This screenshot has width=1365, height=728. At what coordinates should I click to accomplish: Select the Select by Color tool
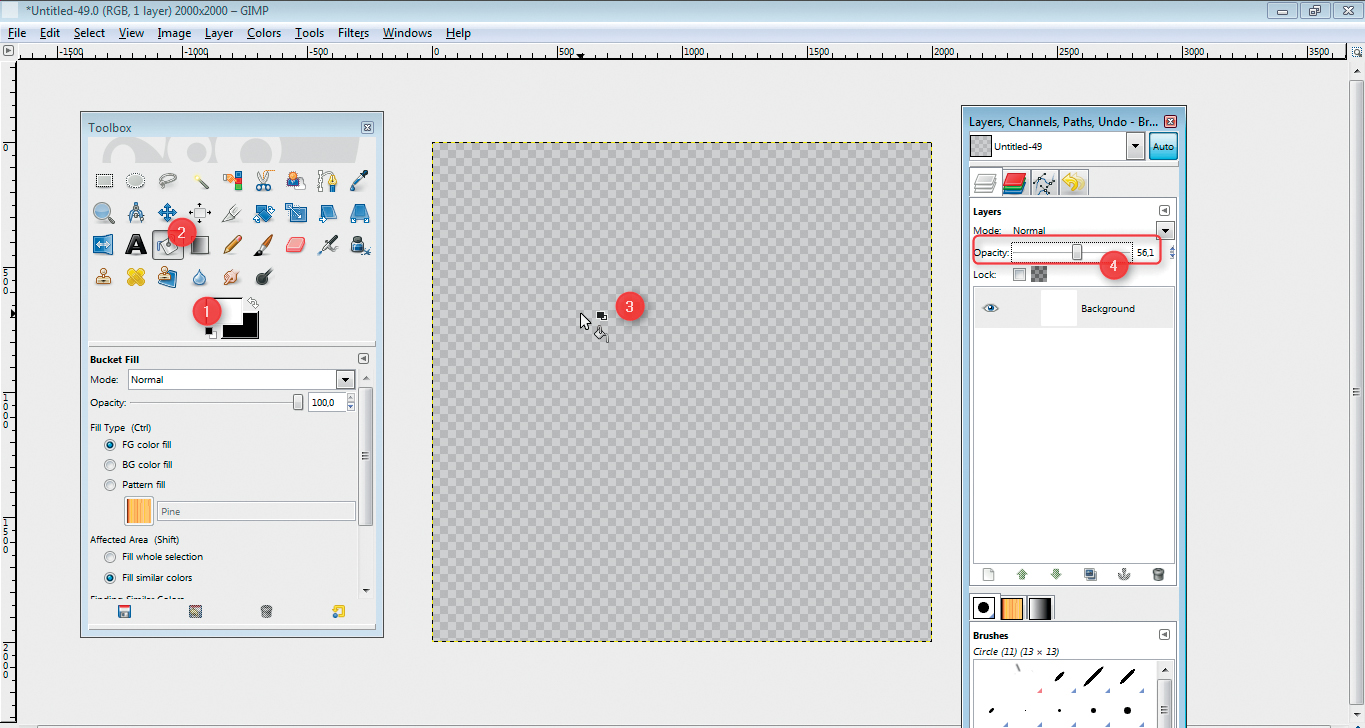coord(232,181)
